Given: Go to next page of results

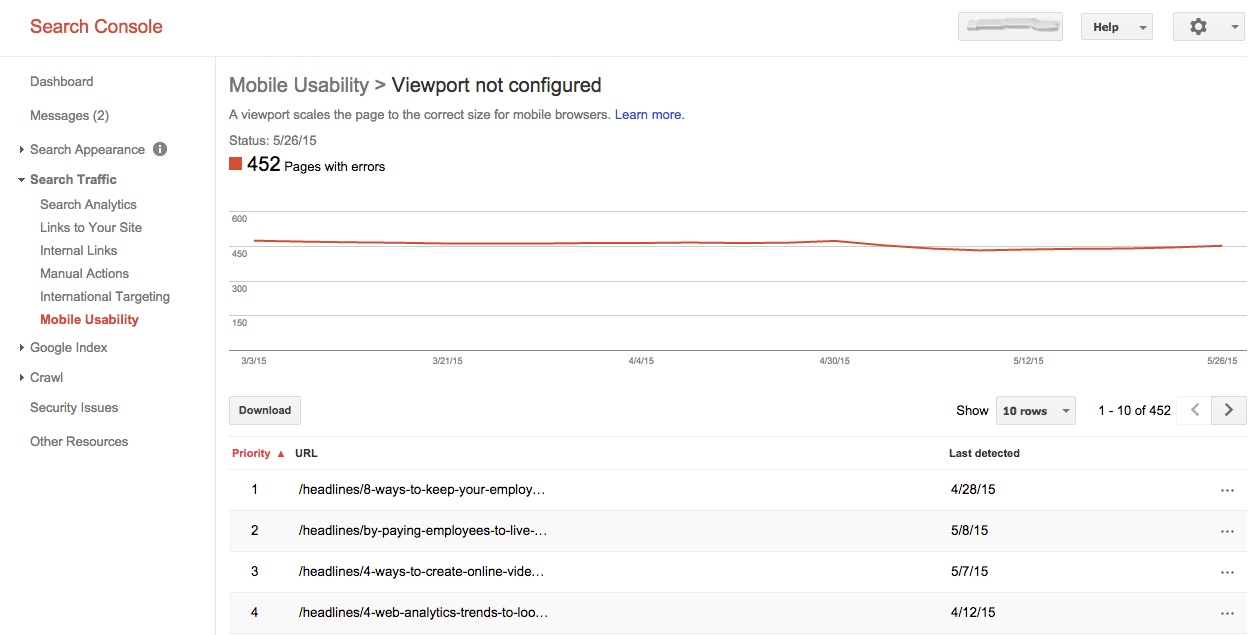Looking at the screenshot, I should click(1228, 410).
